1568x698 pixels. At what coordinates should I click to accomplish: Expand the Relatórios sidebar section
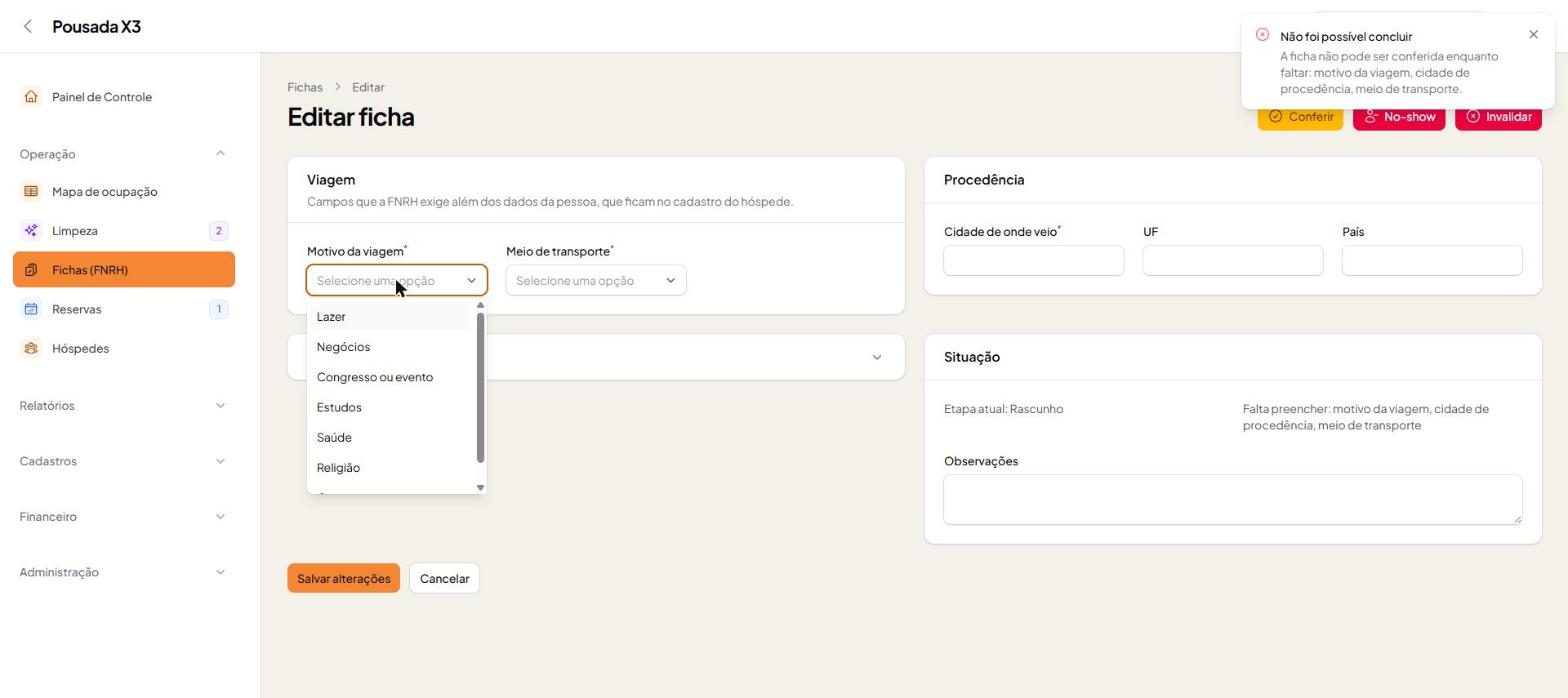click(x=220, y=406)
